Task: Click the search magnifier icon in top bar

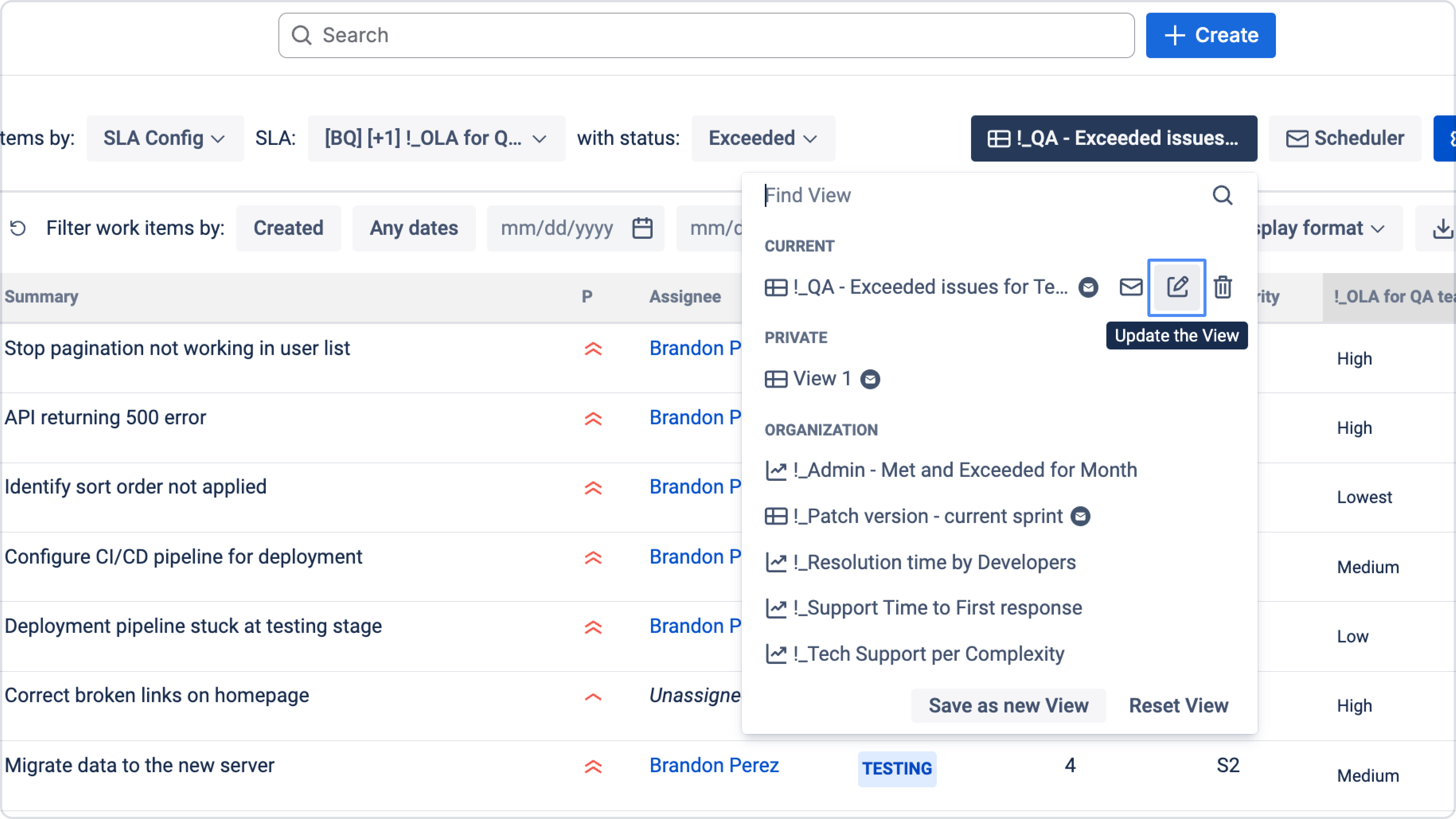Action: (x=301, y=35)
